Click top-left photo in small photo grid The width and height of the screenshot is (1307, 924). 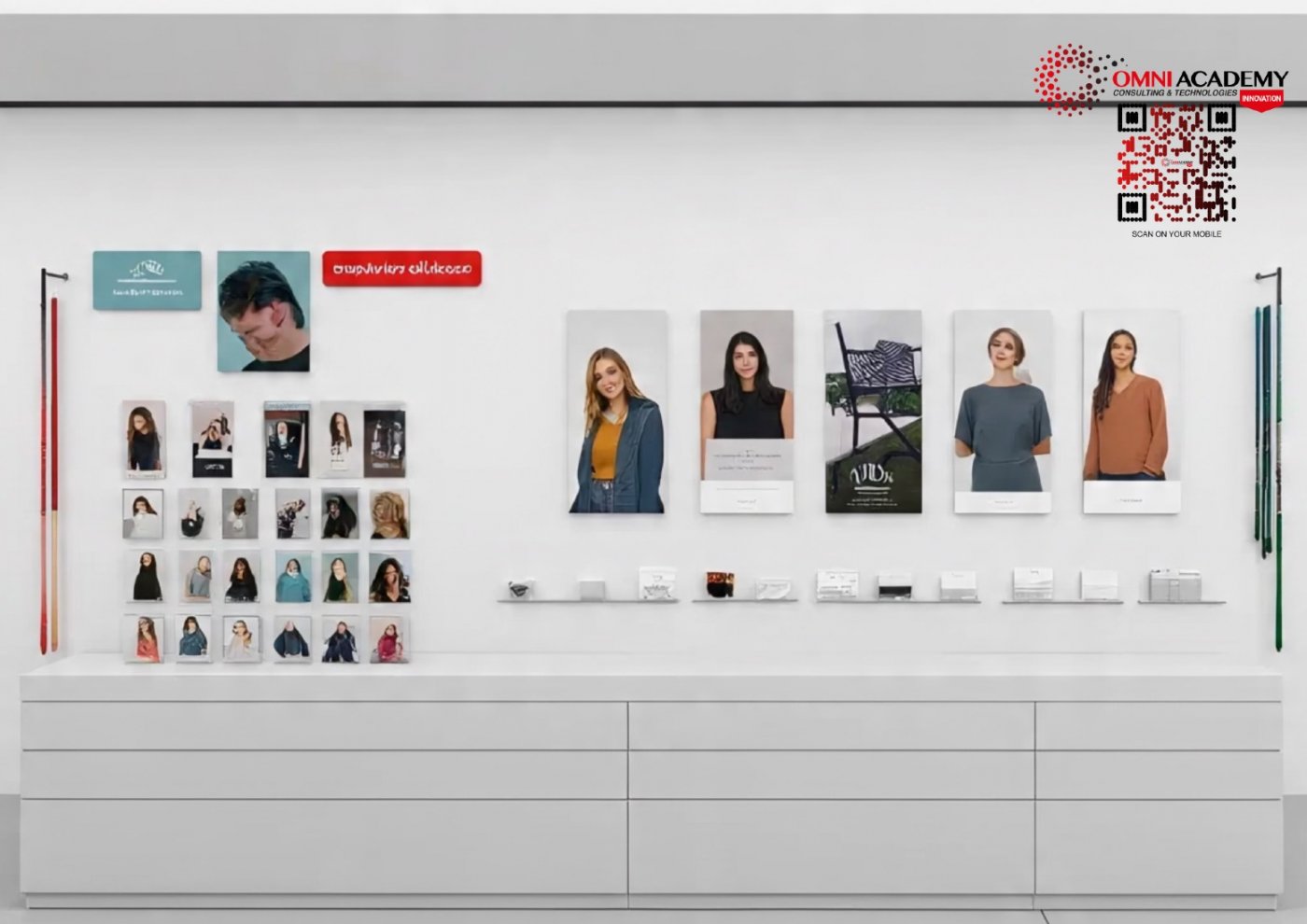pos(144,439)
